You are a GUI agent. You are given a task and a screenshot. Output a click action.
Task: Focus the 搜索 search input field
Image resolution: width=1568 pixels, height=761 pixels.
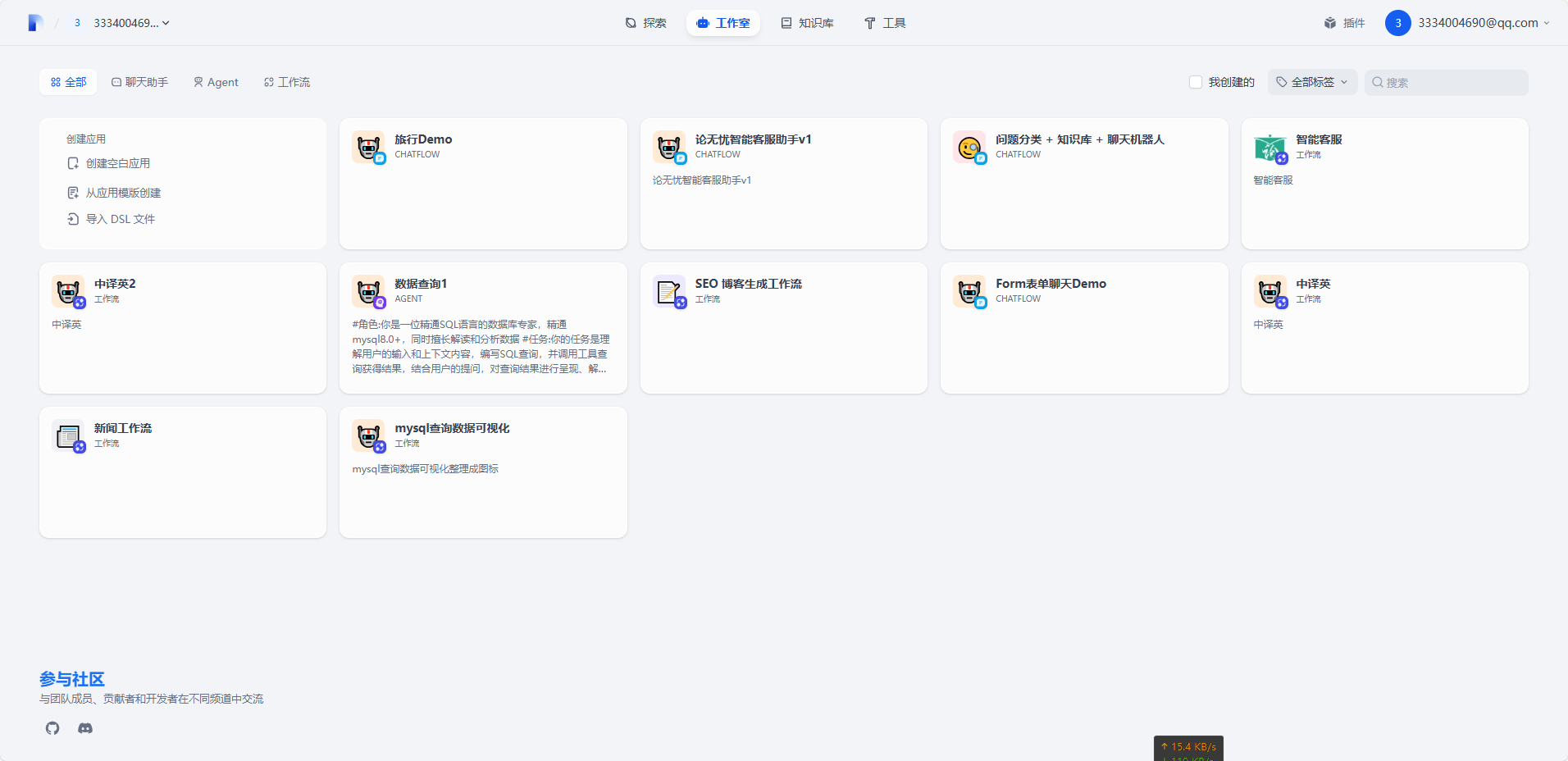click(1453, 82)
